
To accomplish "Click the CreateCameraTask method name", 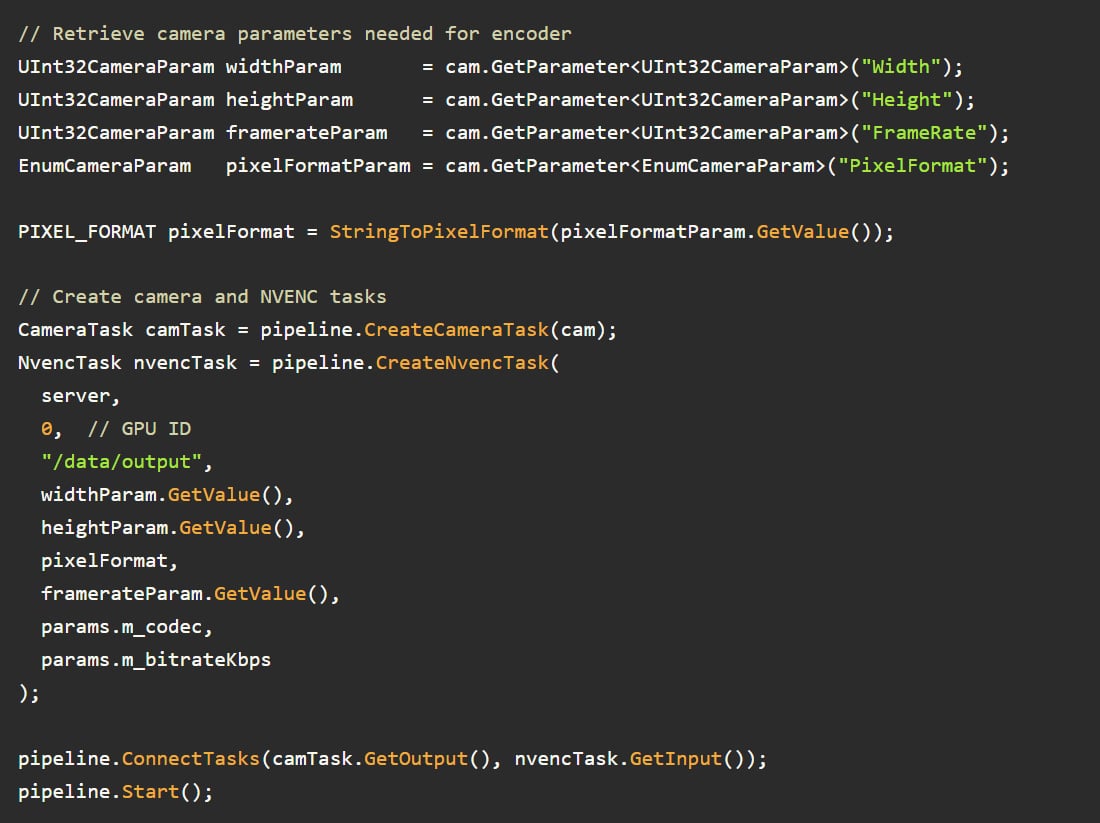I will [456, 330].
